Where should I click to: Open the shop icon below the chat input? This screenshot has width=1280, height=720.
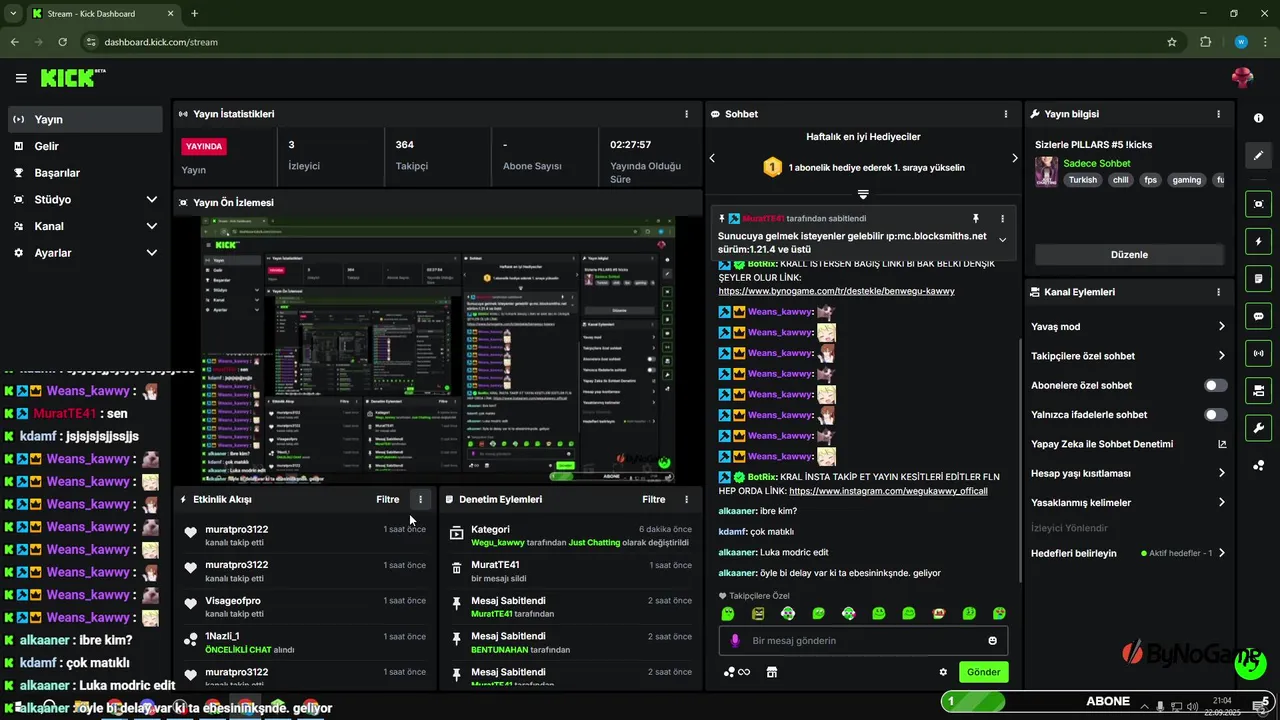(x=771, y=672)
